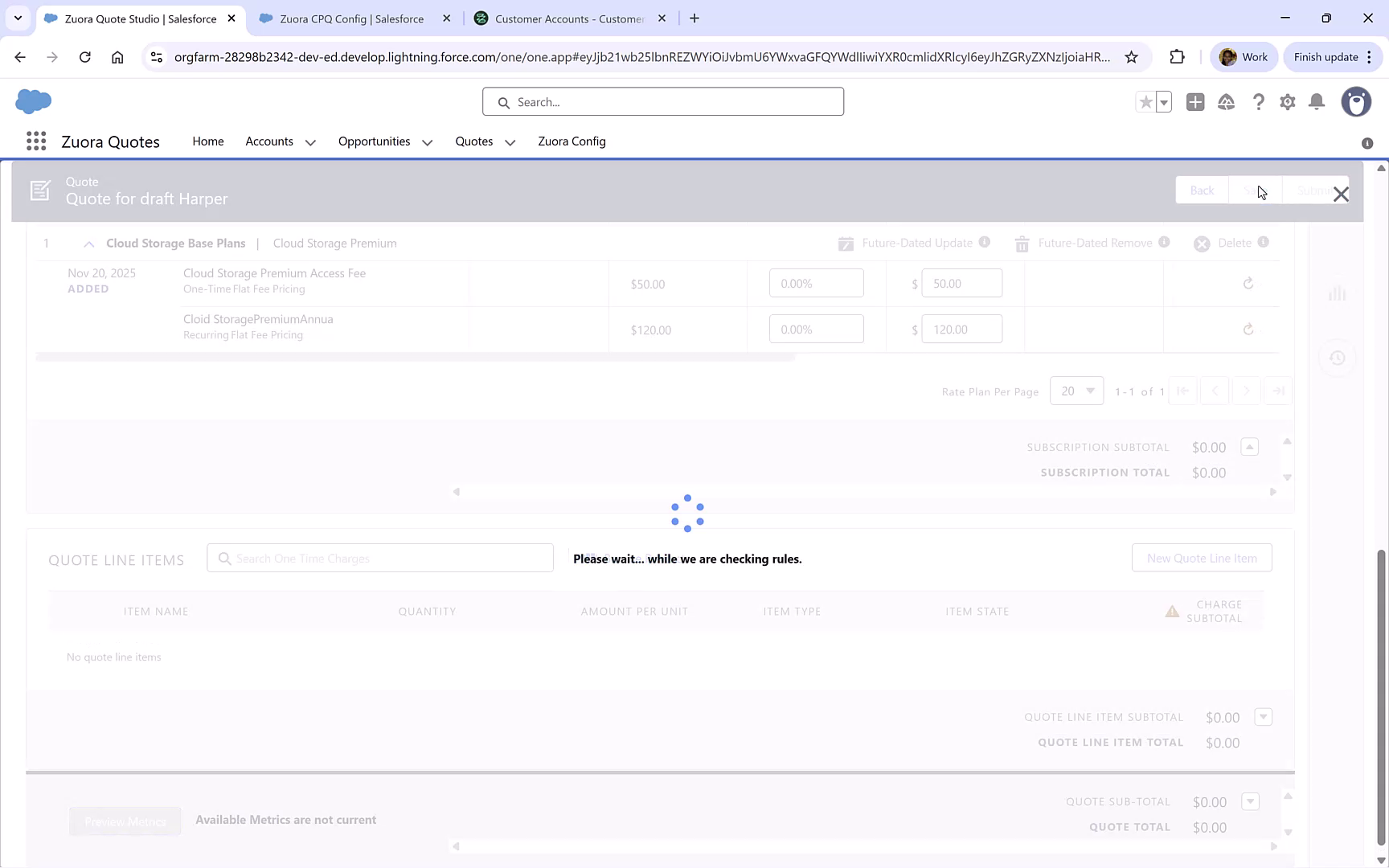Click the global actions plus icon
This screenshot has width=1389, height=868.
pos(1195,102)
